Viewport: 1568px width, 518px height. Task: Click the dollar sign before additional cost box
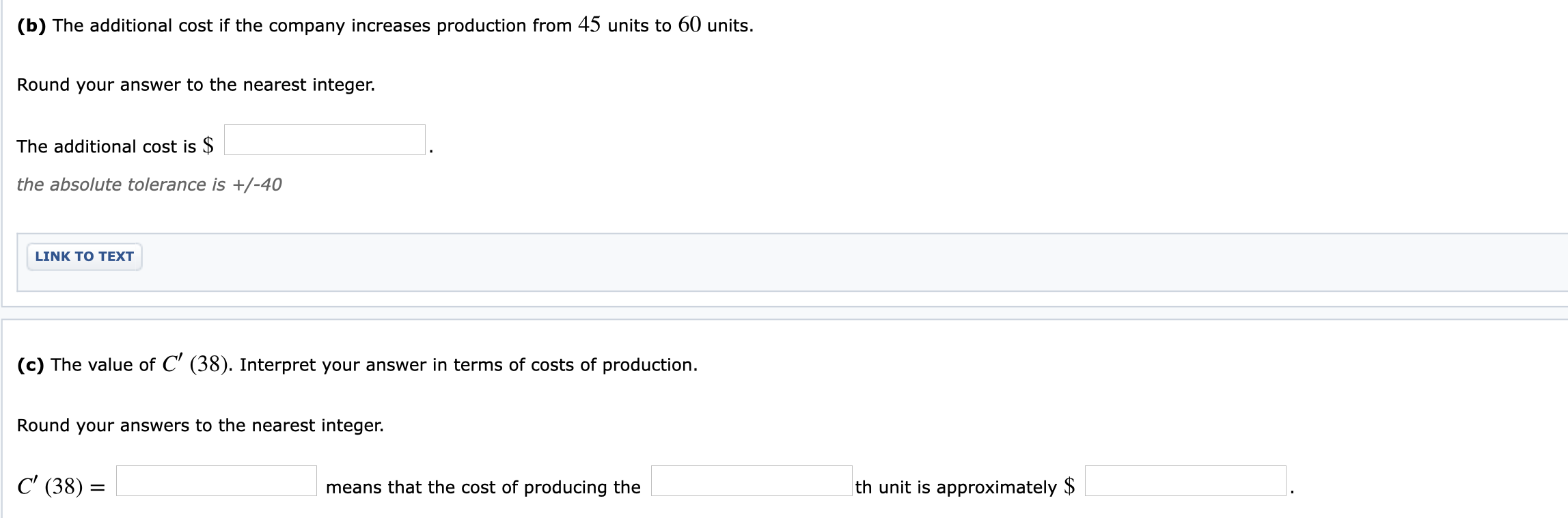210,144
